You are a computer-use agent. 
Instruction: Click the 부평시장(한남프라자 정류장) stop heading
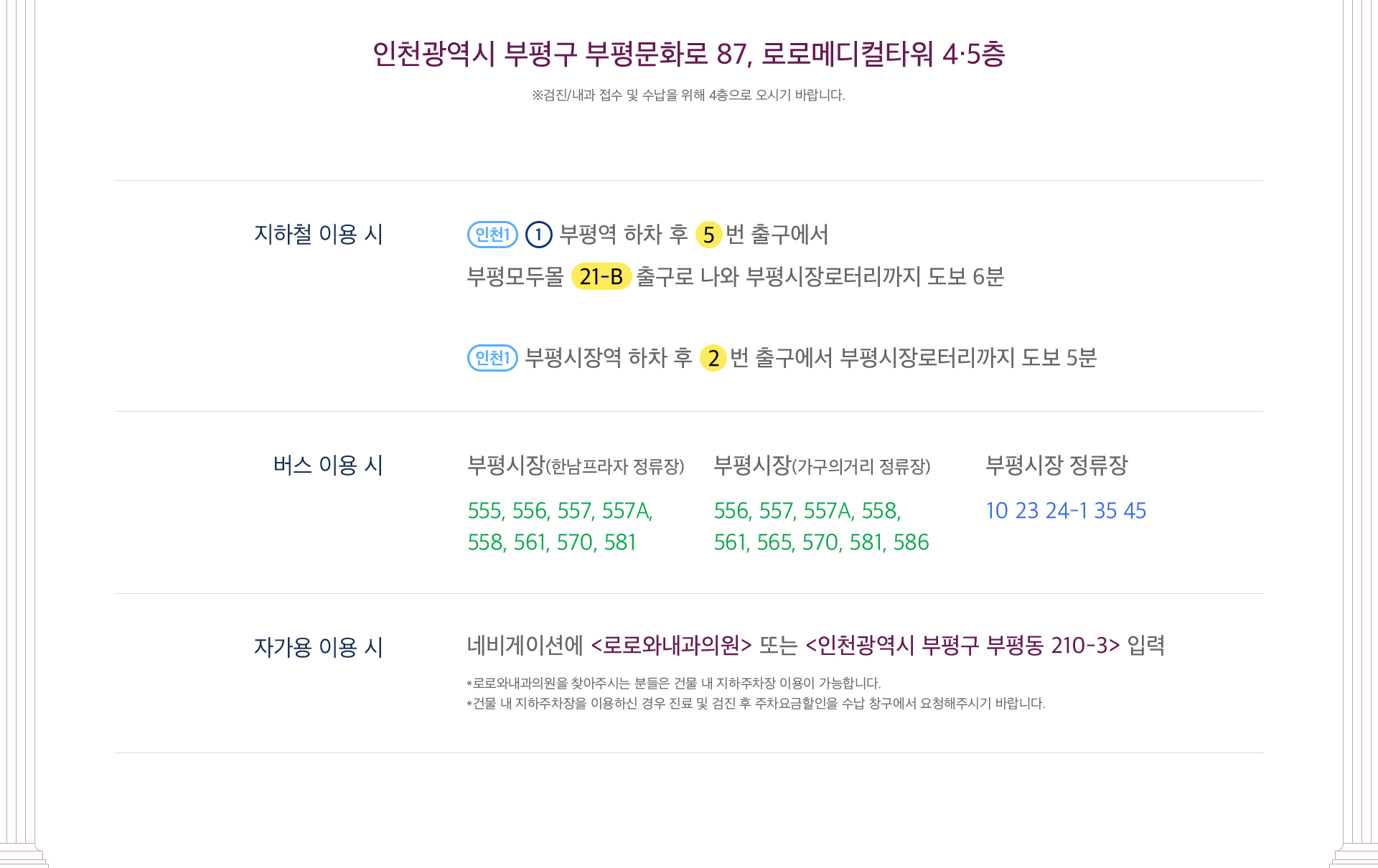coord(576,466)
